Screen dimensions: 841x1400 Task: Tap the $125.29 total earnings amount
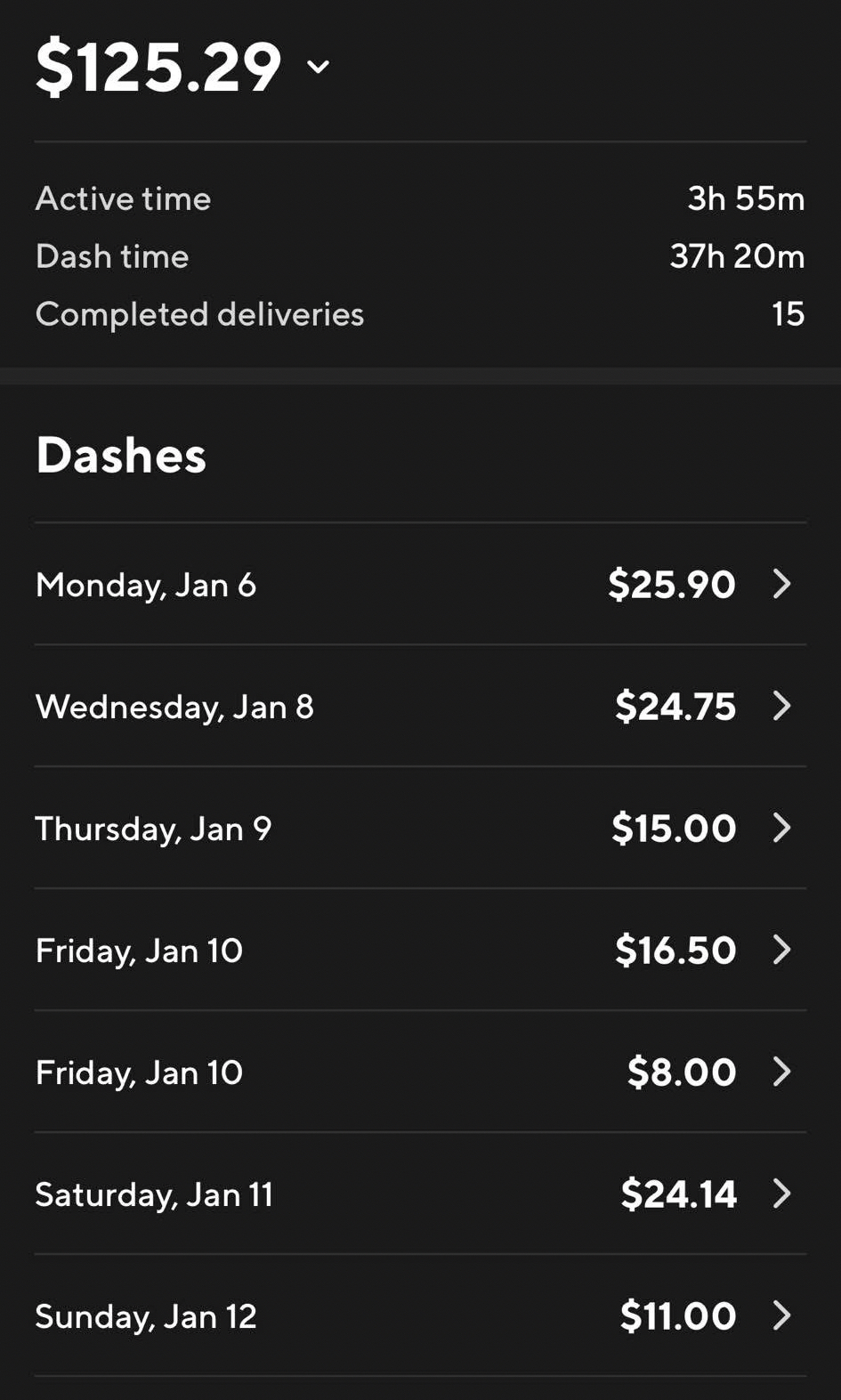pyautogui.click(x=158, y=67)
